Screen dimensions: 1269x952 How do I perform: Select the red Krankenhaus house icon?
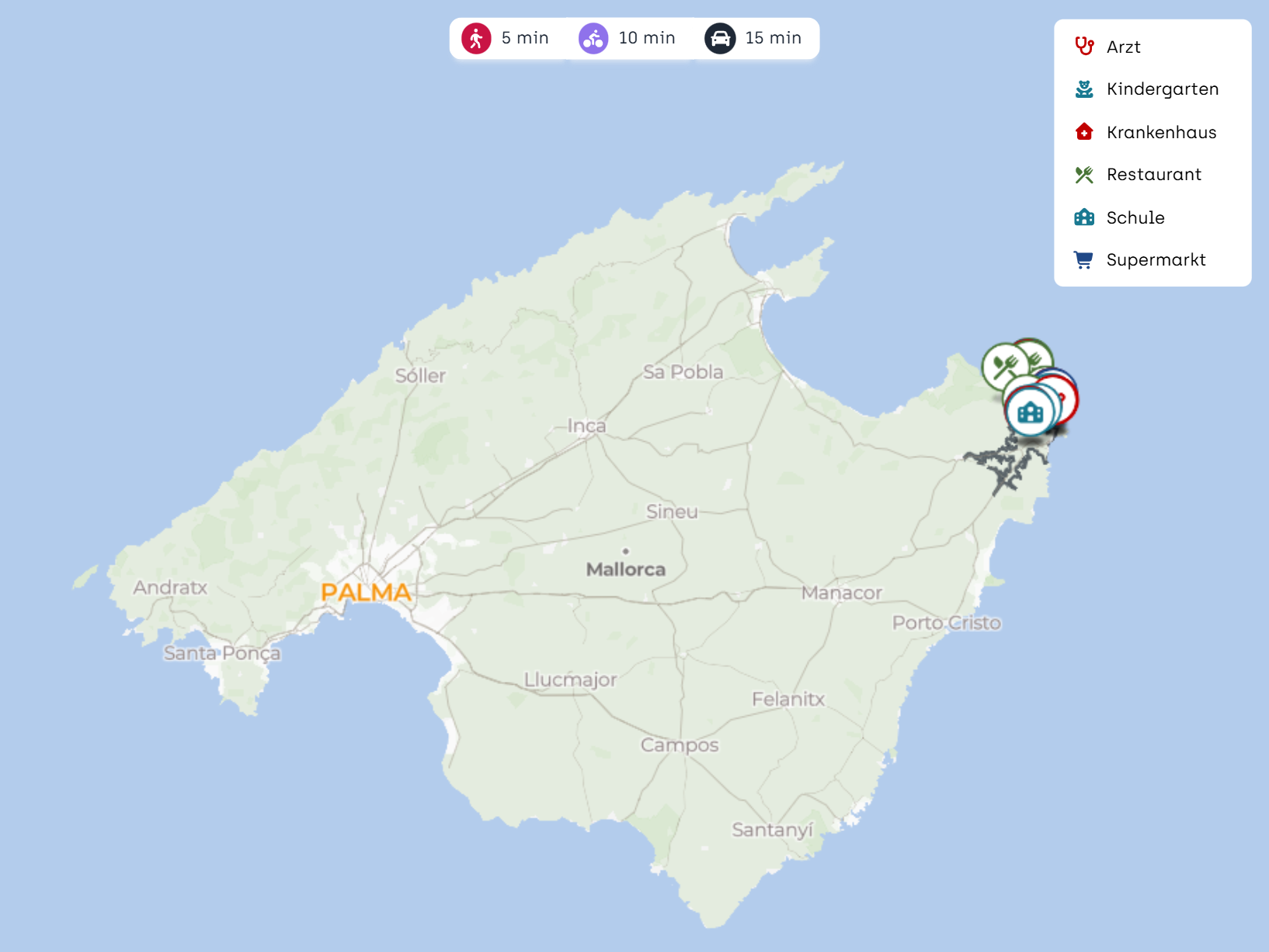(1084, 132)
